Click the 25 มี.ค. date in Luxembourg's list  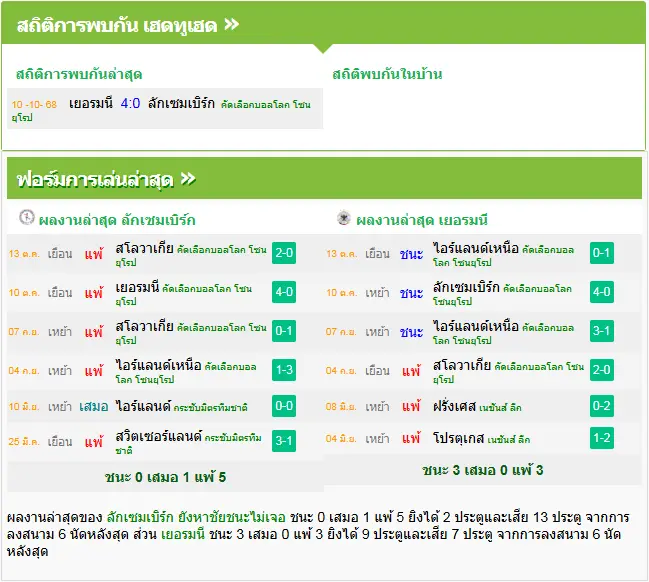click(x=24, y=442)
